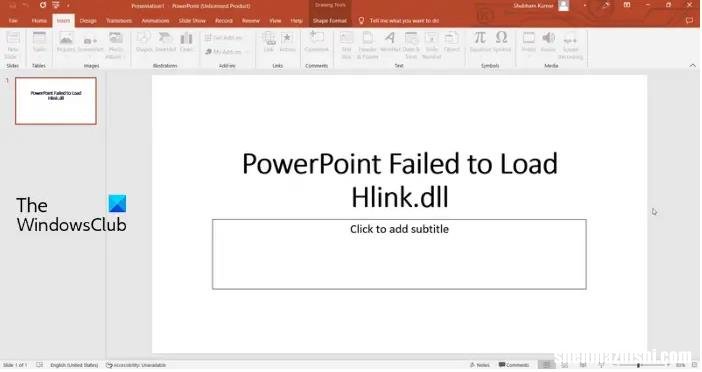
Task: Open Header & Footer
Action: point(368,45)
